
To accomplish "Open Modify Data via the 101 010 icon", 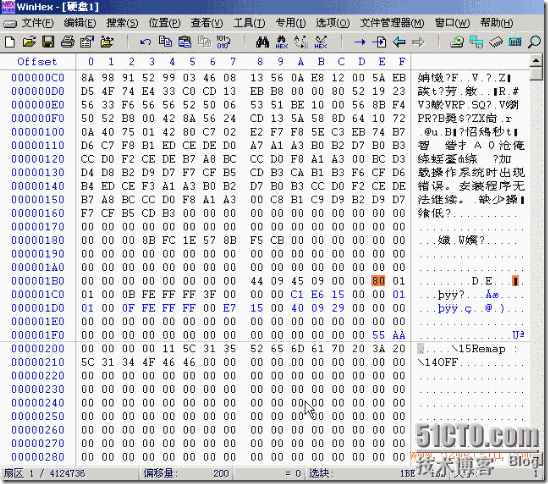I will tap(223, 42).
